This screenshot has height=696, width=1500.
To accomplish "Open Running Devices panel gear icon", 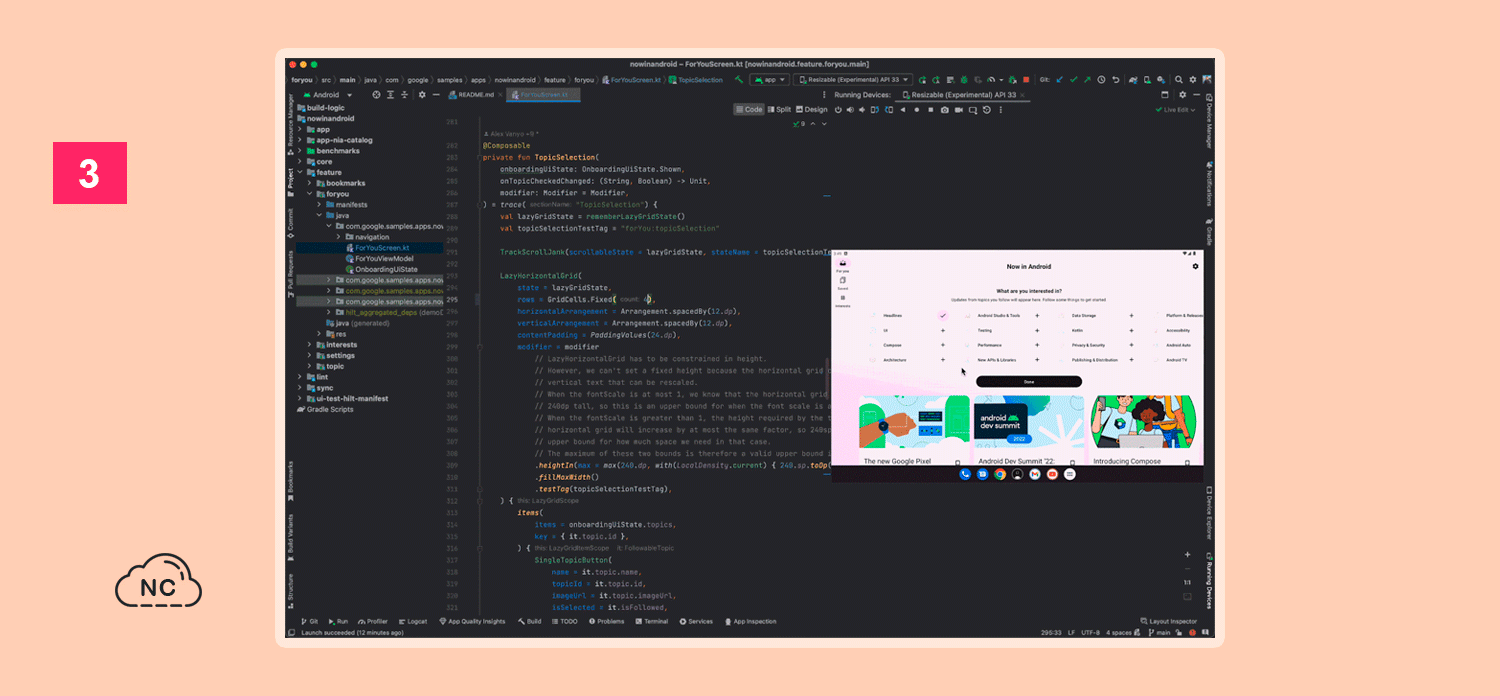I will pos(1182,94).
